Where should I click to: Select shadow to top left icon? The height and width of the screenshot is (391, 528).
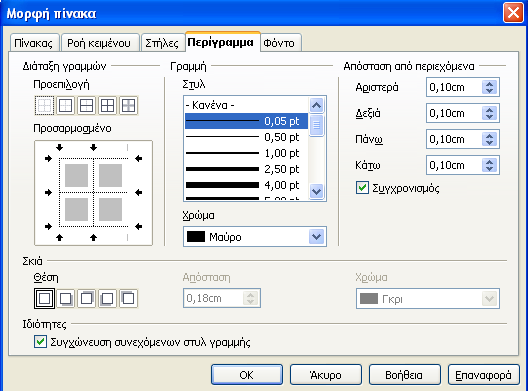click(128, 298)
